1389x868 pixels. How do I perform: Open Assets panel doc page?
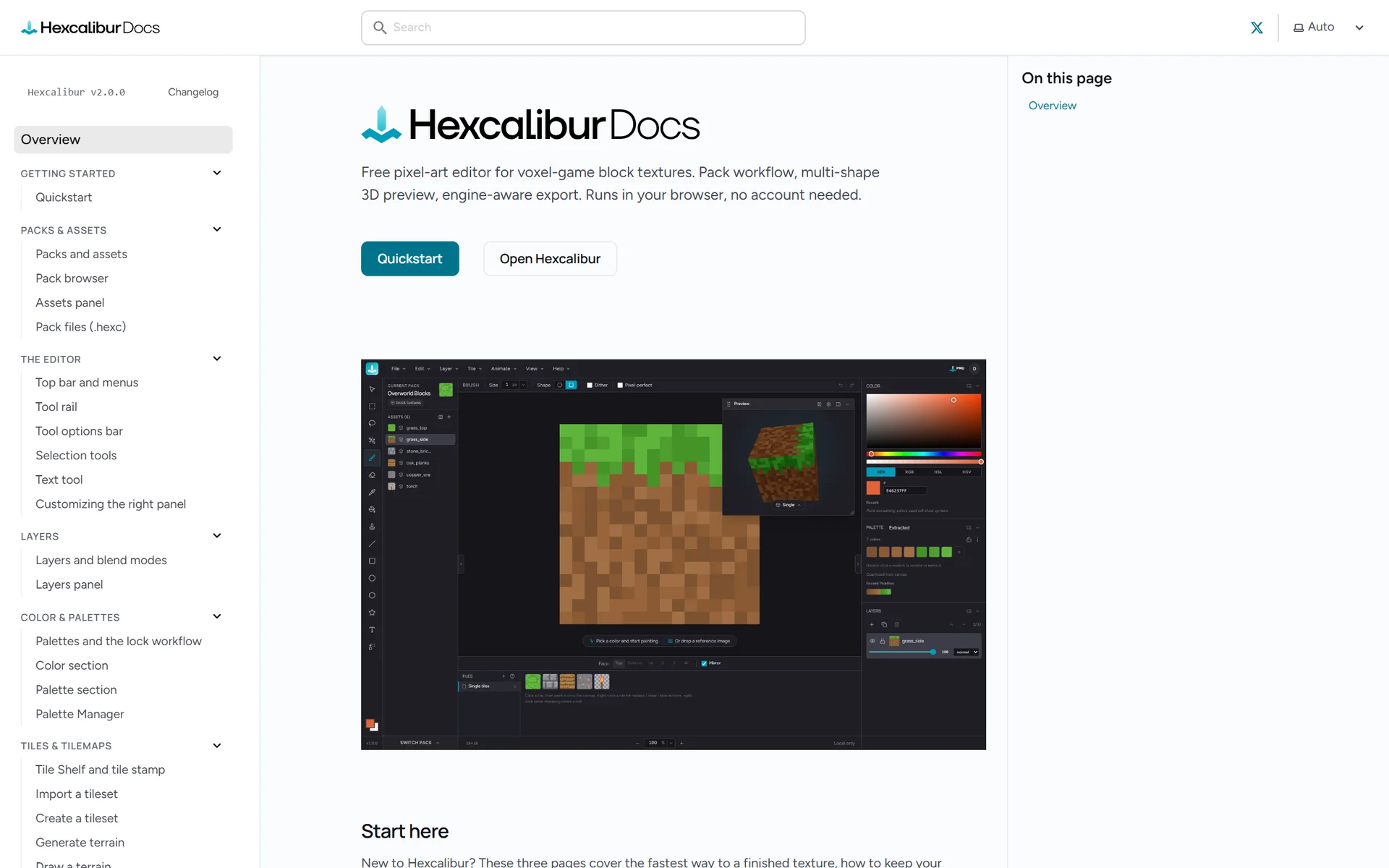(69, 302)
